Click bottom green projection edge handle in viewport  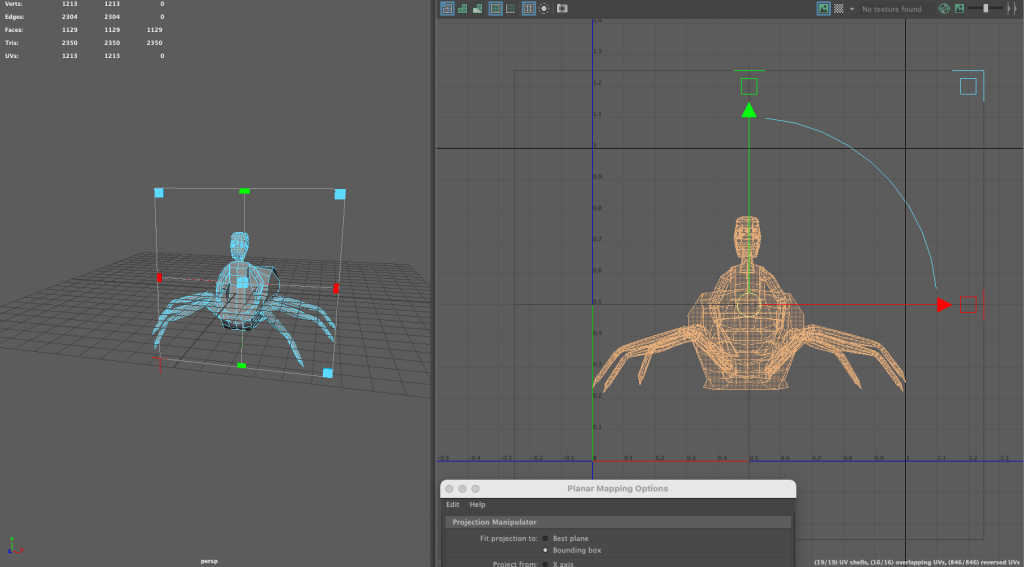point(241,366)
